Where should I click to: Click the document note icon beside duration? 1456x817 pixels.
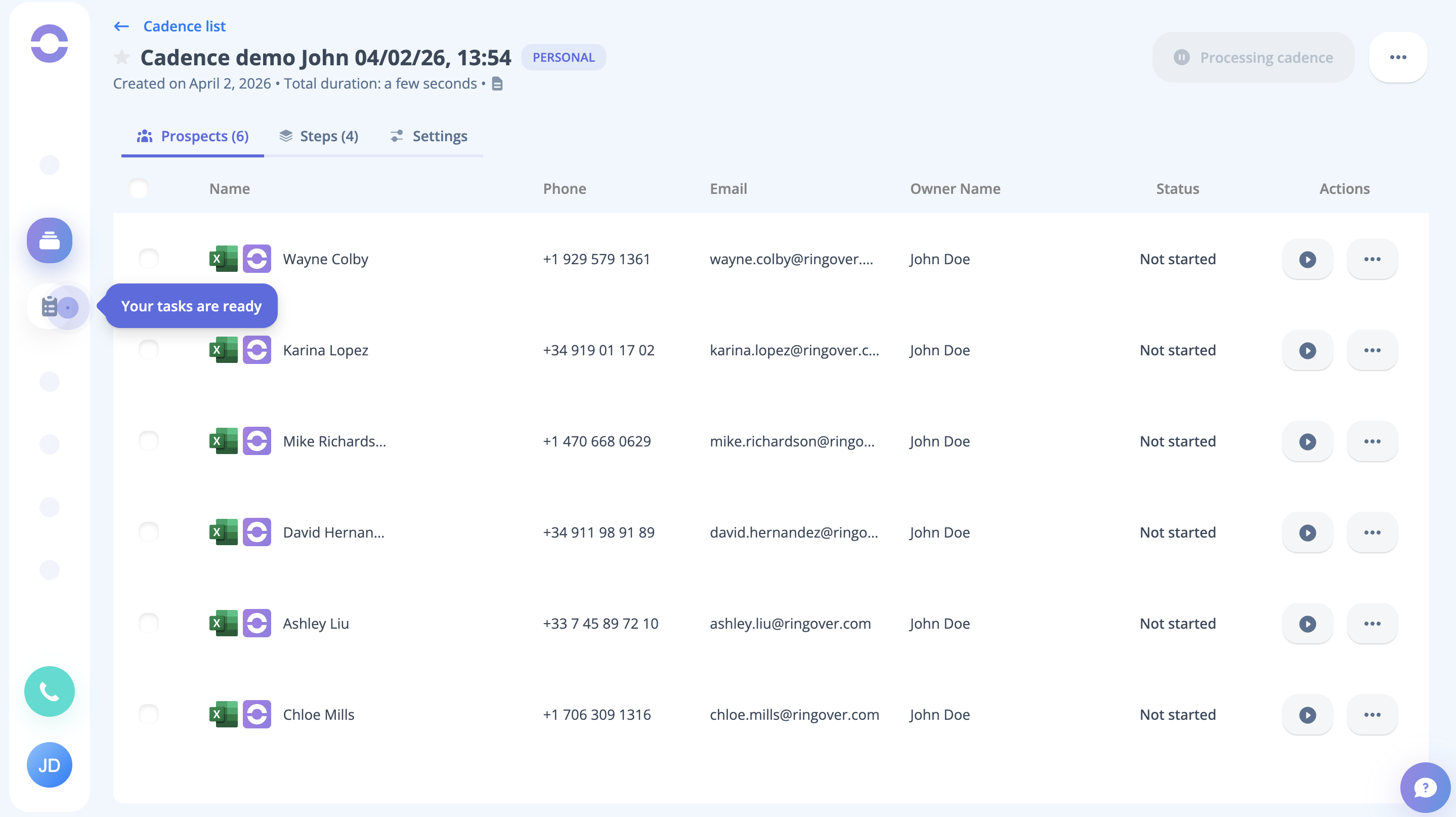(x=497, y=84)
